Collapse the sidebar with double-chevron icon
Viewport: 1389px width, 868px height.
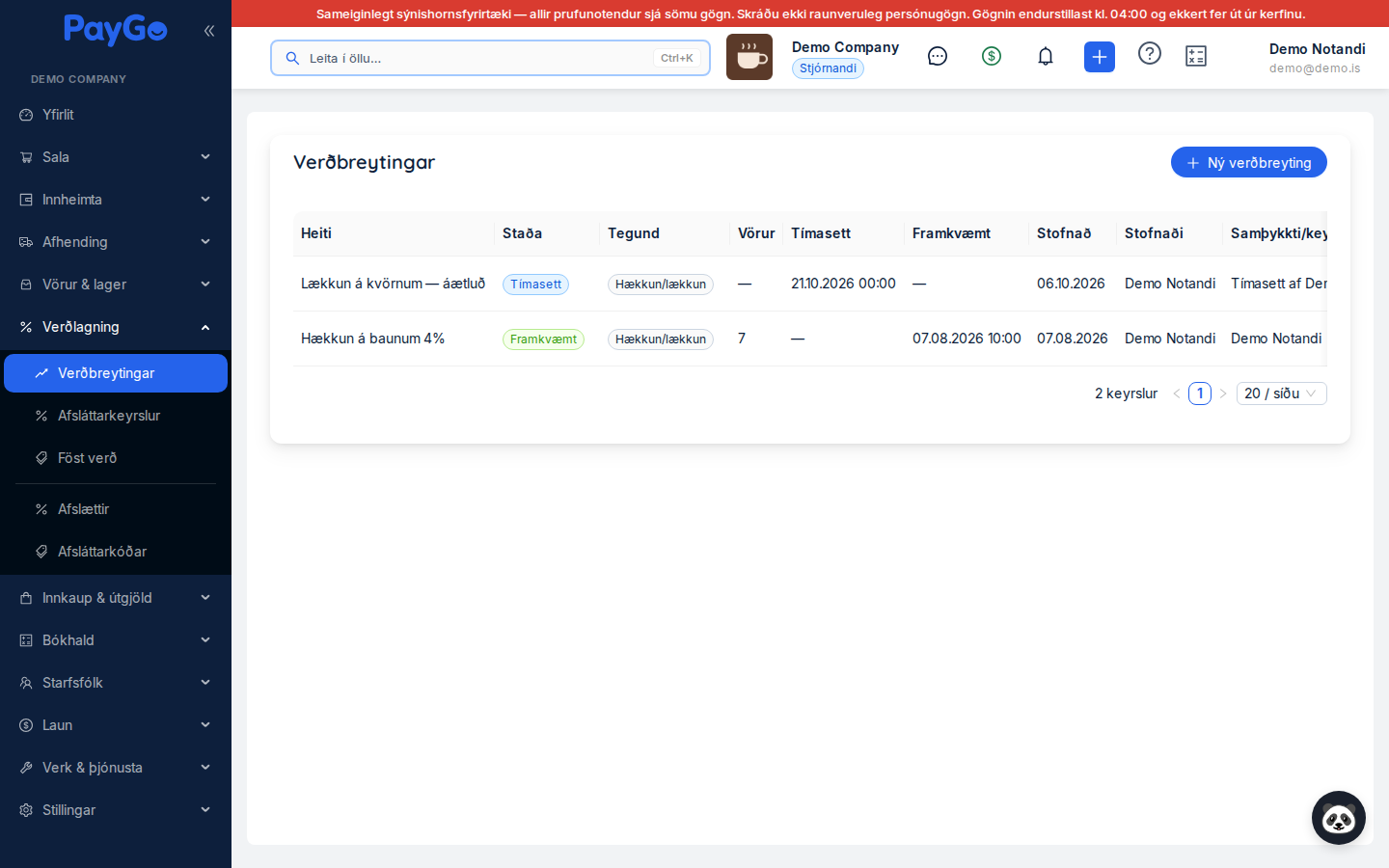click(209, 31)
